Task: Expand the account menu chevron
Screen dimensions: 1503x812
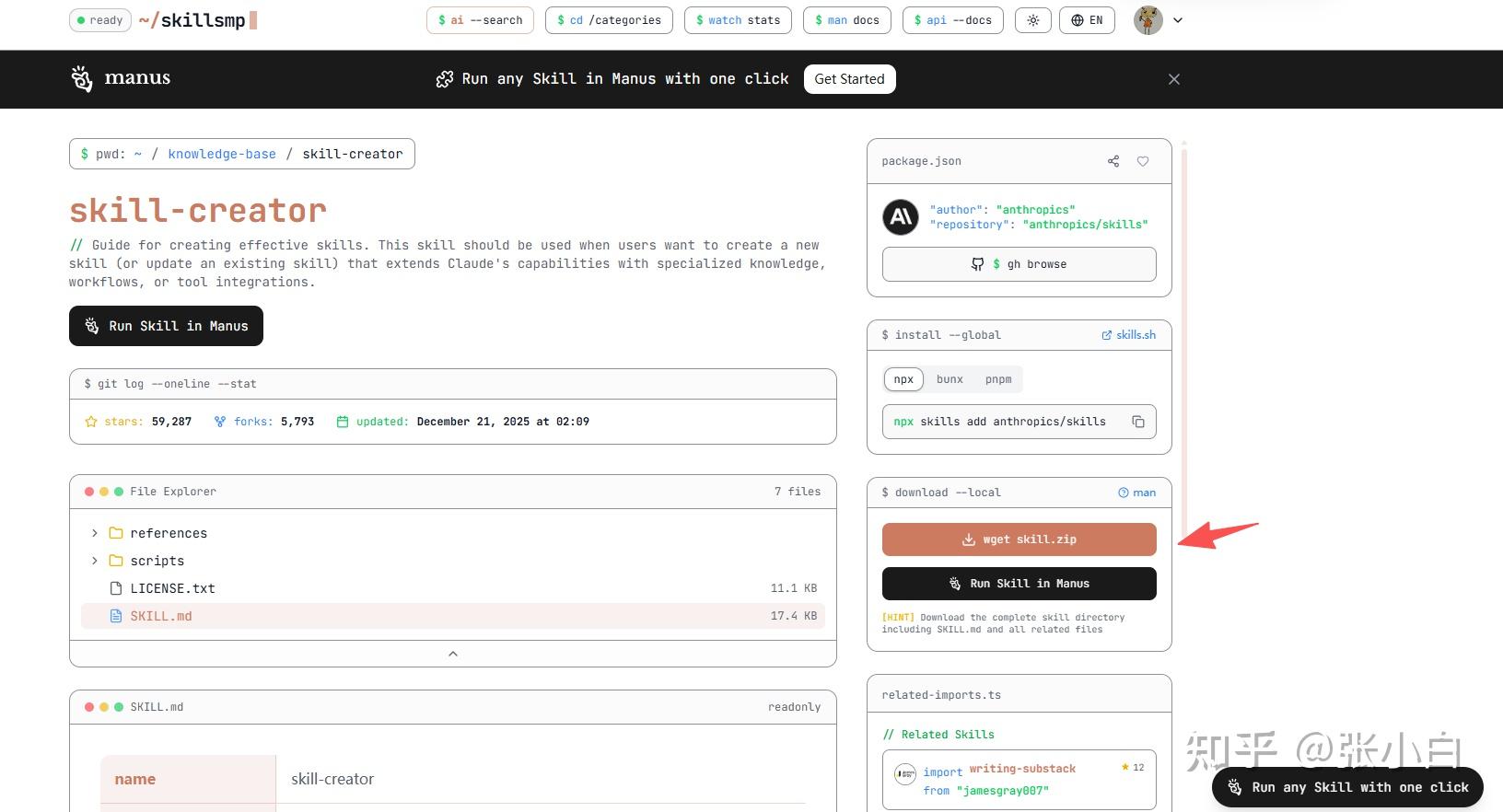Action: point(1178,20)
